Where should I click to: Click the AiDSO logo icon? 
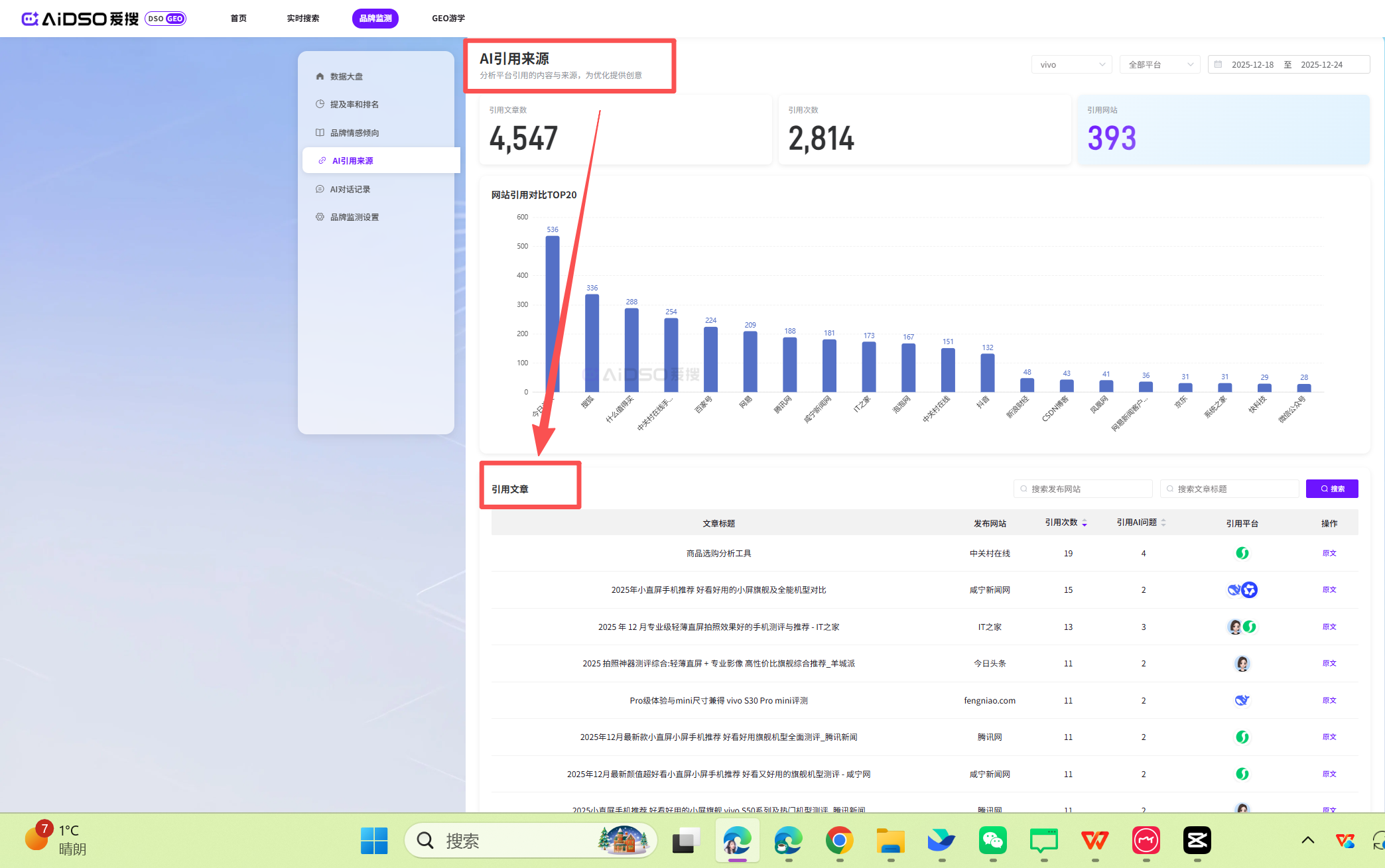pyautogui.click(x=30, y=19)
